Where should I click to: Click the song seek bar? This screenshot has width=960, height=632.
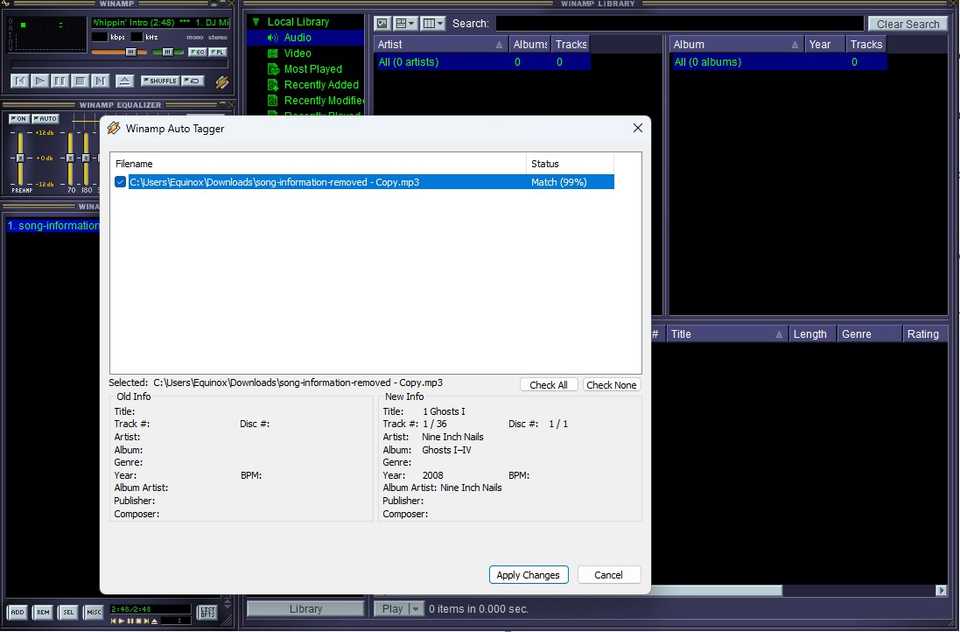(x=119, y=63)
